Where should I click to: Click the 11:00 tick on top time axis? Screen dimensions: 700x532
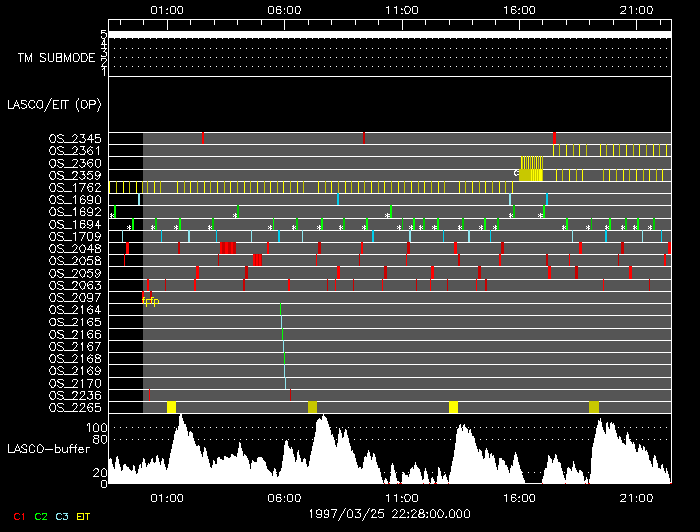click(401, 9)
